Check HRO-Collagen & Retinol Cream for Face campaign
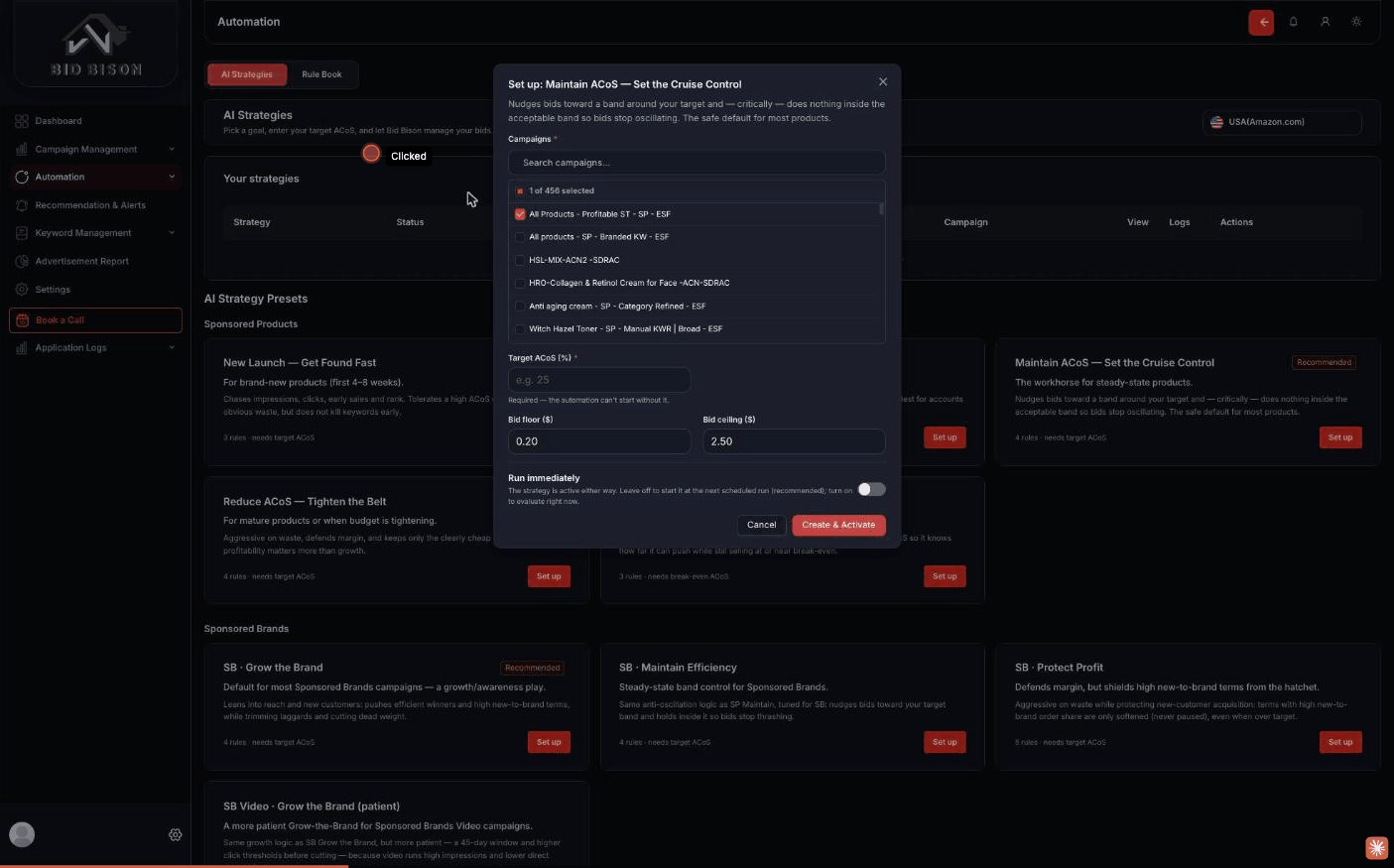Screen dimensions: 1394x868 520,283
